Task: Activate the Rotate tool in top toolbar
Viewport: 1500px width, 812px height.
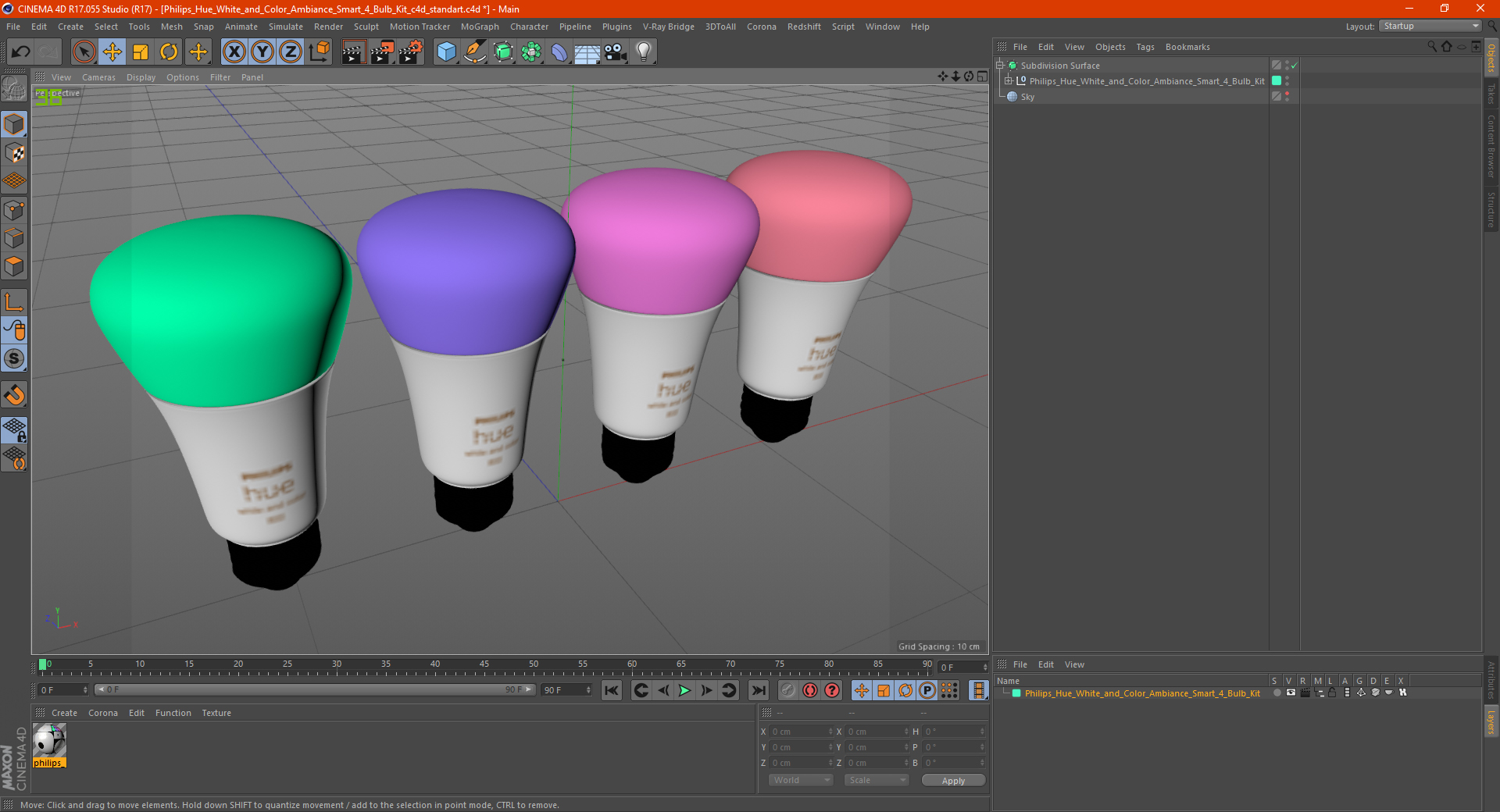Action: 169,52
